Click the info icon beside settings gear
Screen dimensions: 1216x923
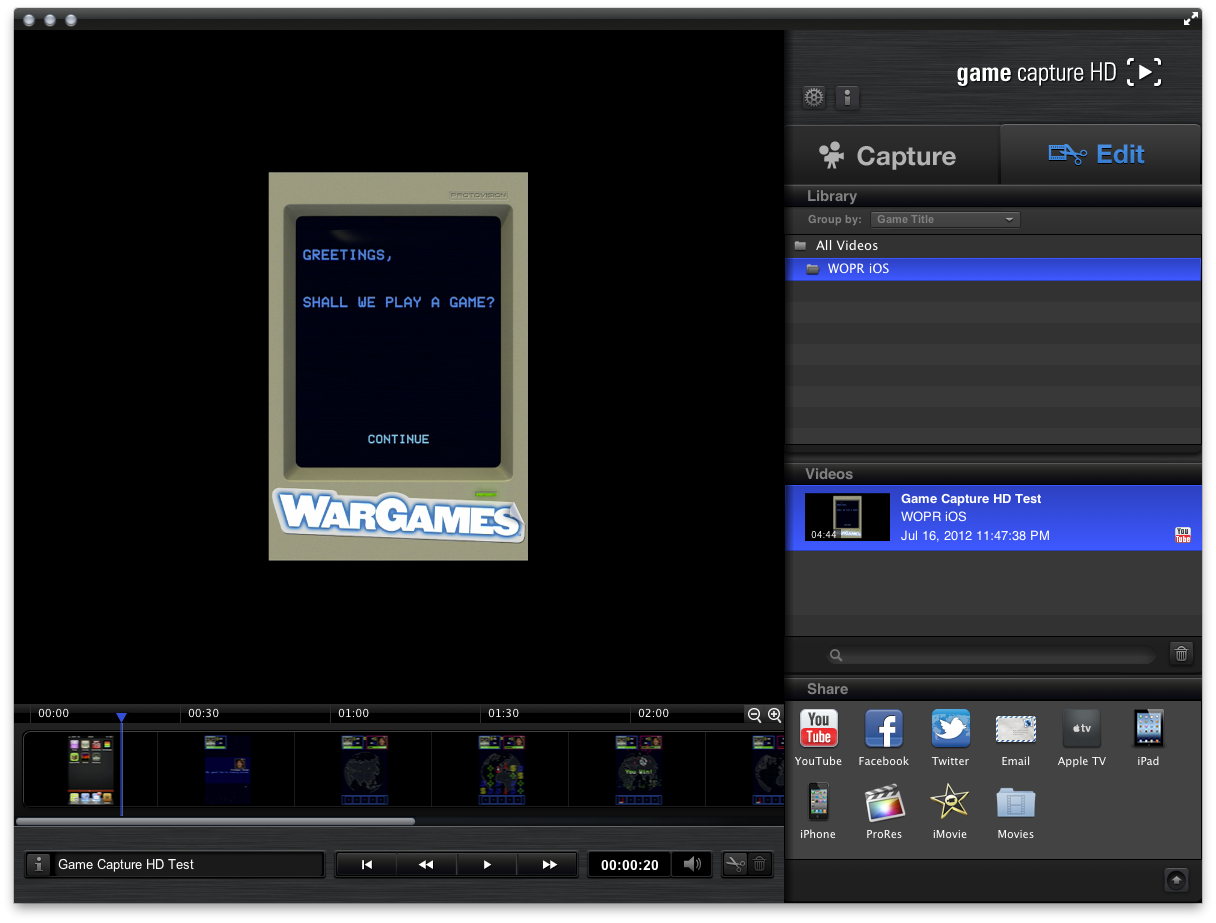(847, 97)
